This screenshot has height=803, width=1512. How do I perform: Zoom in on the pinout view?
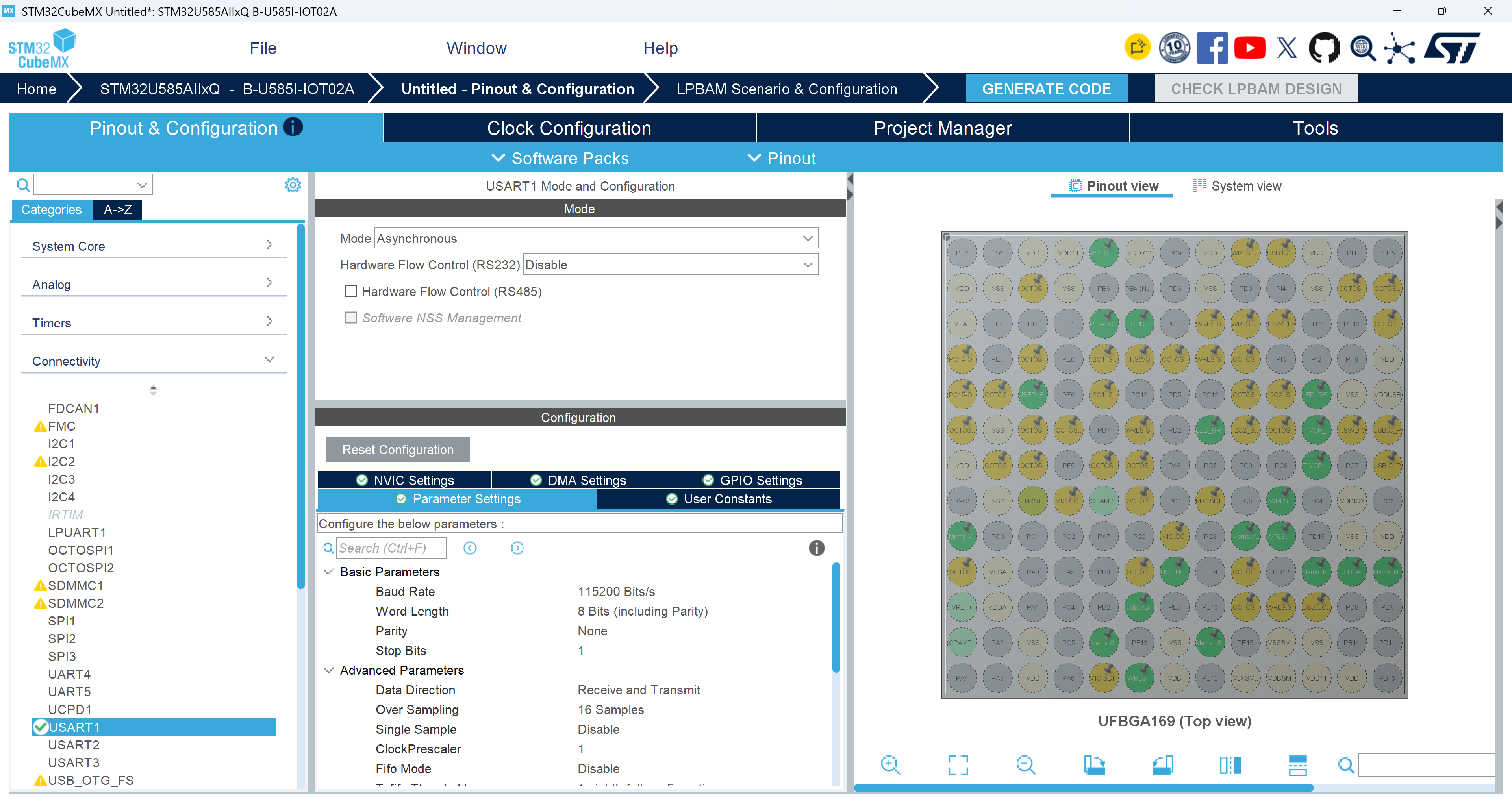click(x=890, y=765)
